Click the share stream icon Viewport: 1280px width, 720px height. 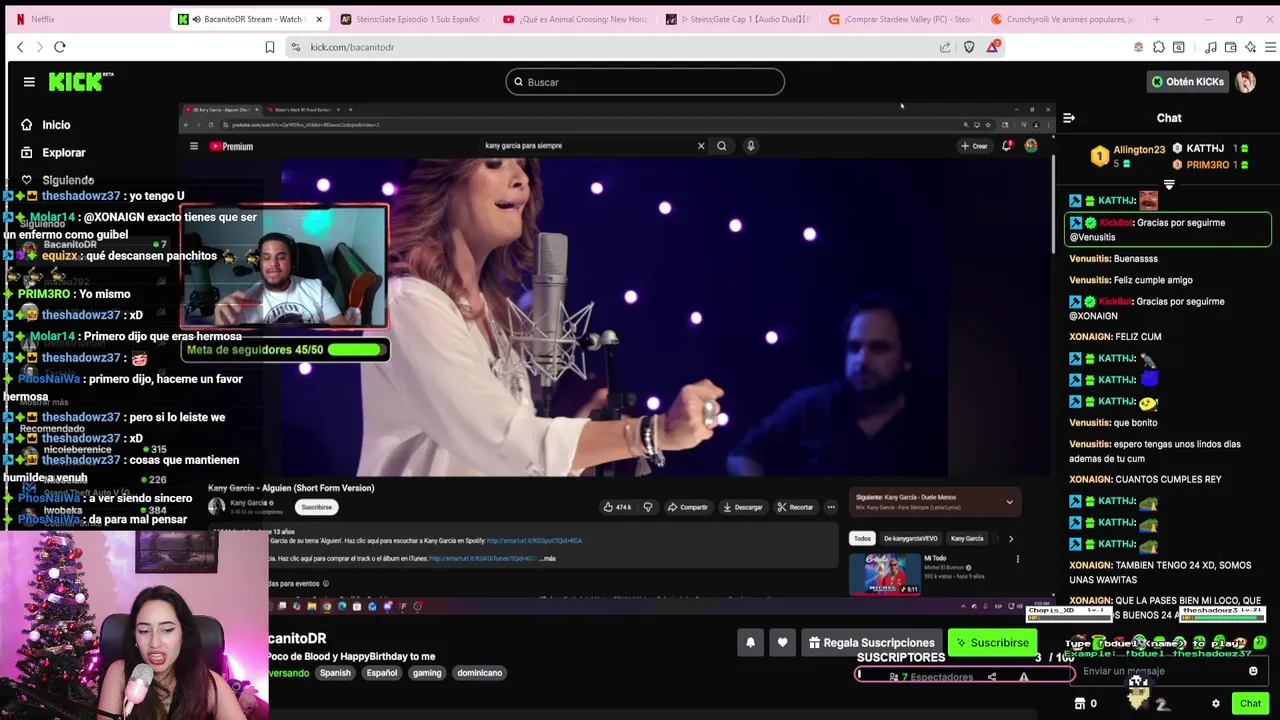[x=992, y=677]
